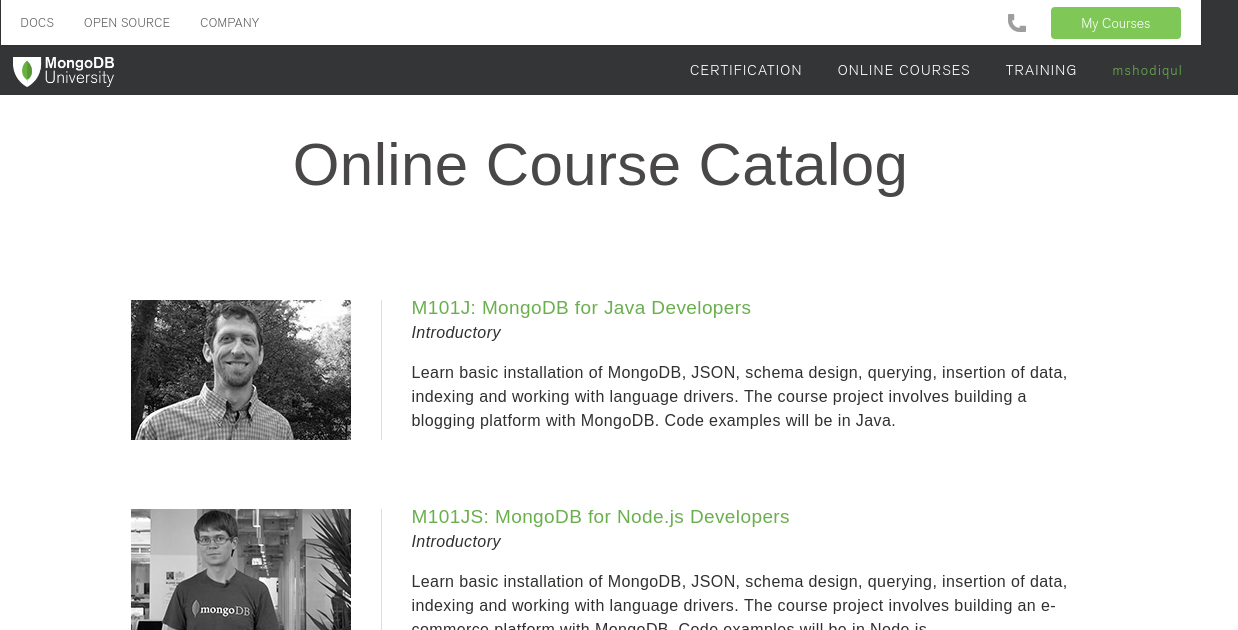Click the M101J course description paragraph
The width and height of the screenshot is (1238, 630).
click(x=739, y=397)
